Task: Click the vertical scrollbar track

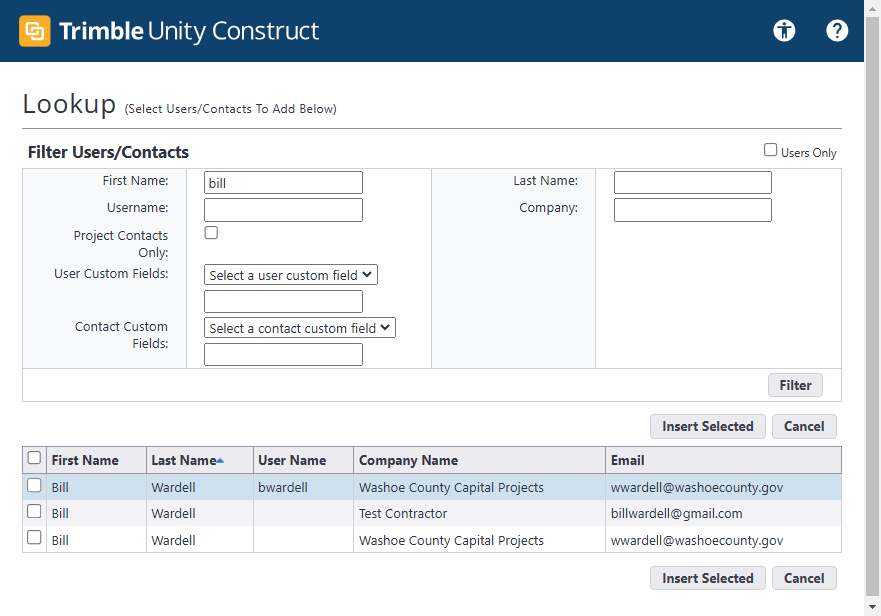Action: pyautogui.click(x=873, y=308)
